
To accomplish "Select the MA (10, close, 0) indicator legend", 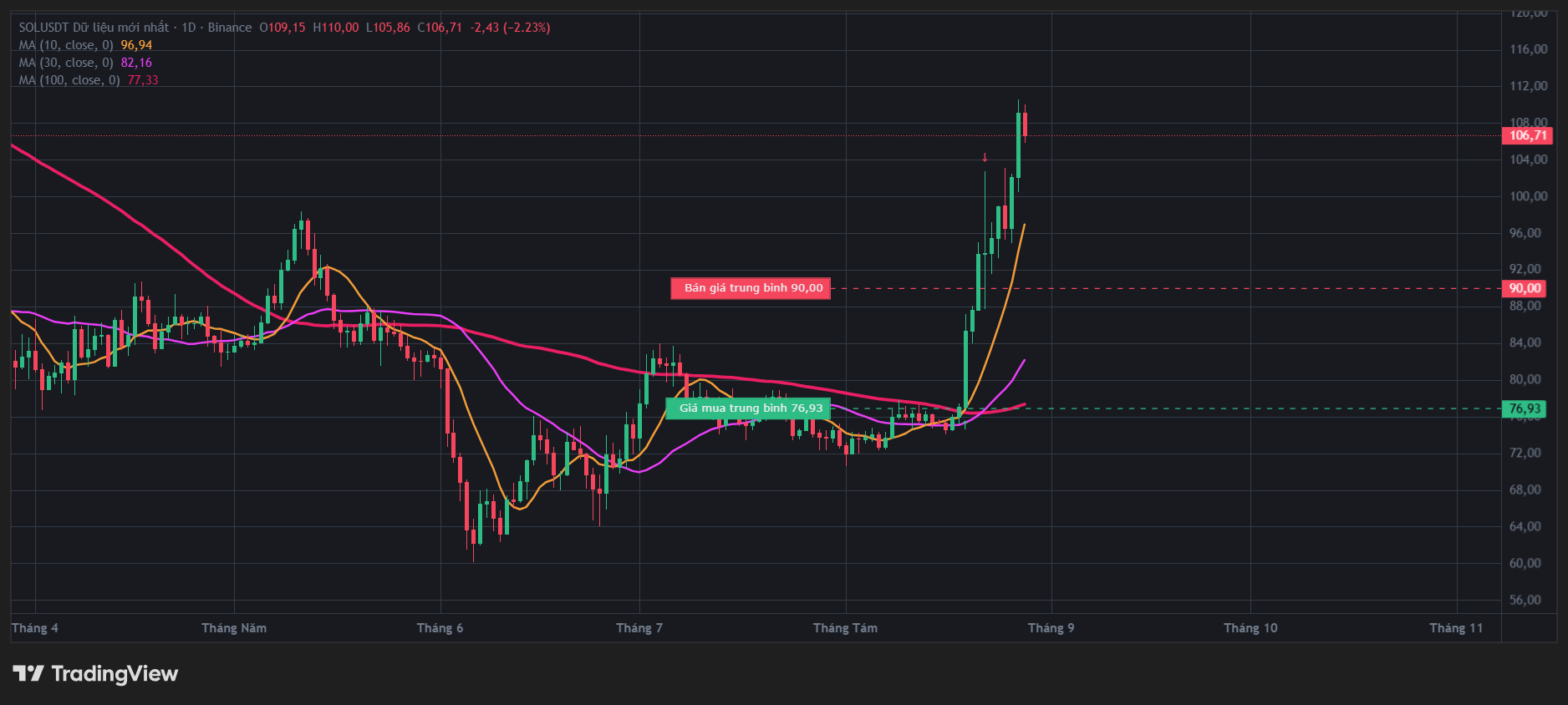I will pyautogui.click(x=66, y=45).
